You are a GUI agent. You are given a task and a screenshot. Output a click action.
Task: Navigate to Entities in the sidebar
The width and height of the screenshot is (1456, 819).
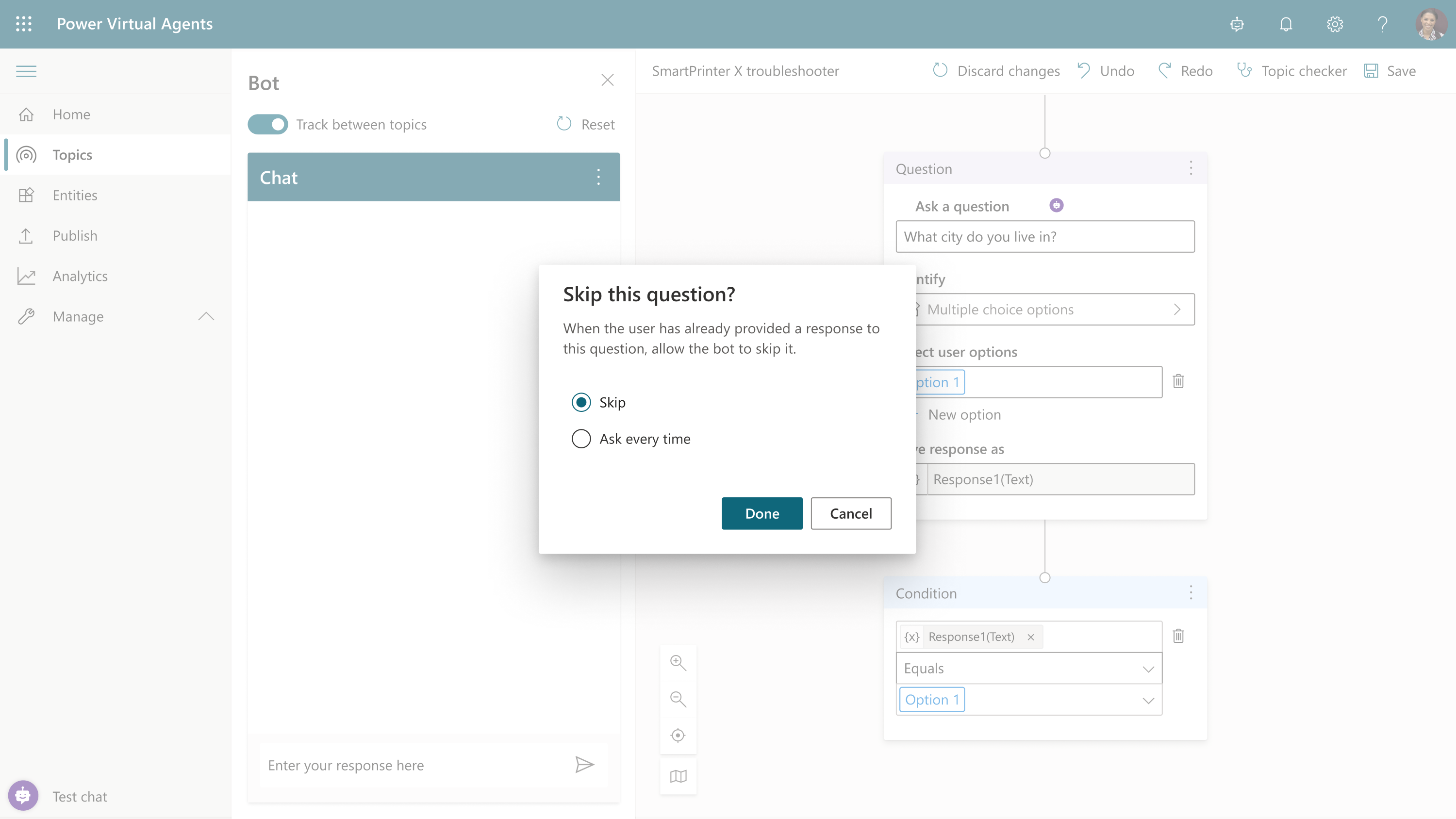coord(74,195)
